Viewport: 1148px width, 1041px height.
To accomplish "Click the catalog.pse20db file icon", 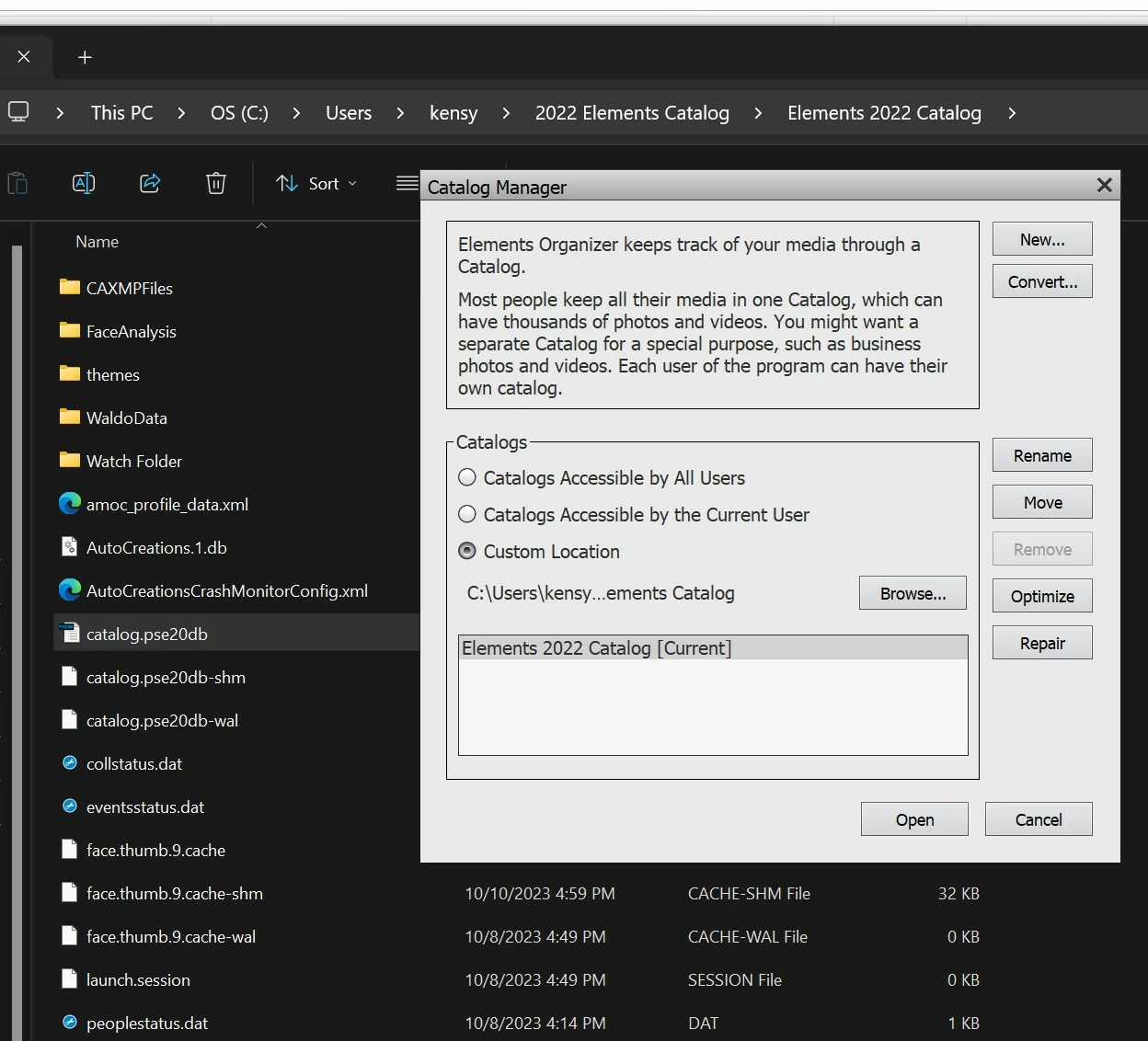I will [x=70, y=633].
